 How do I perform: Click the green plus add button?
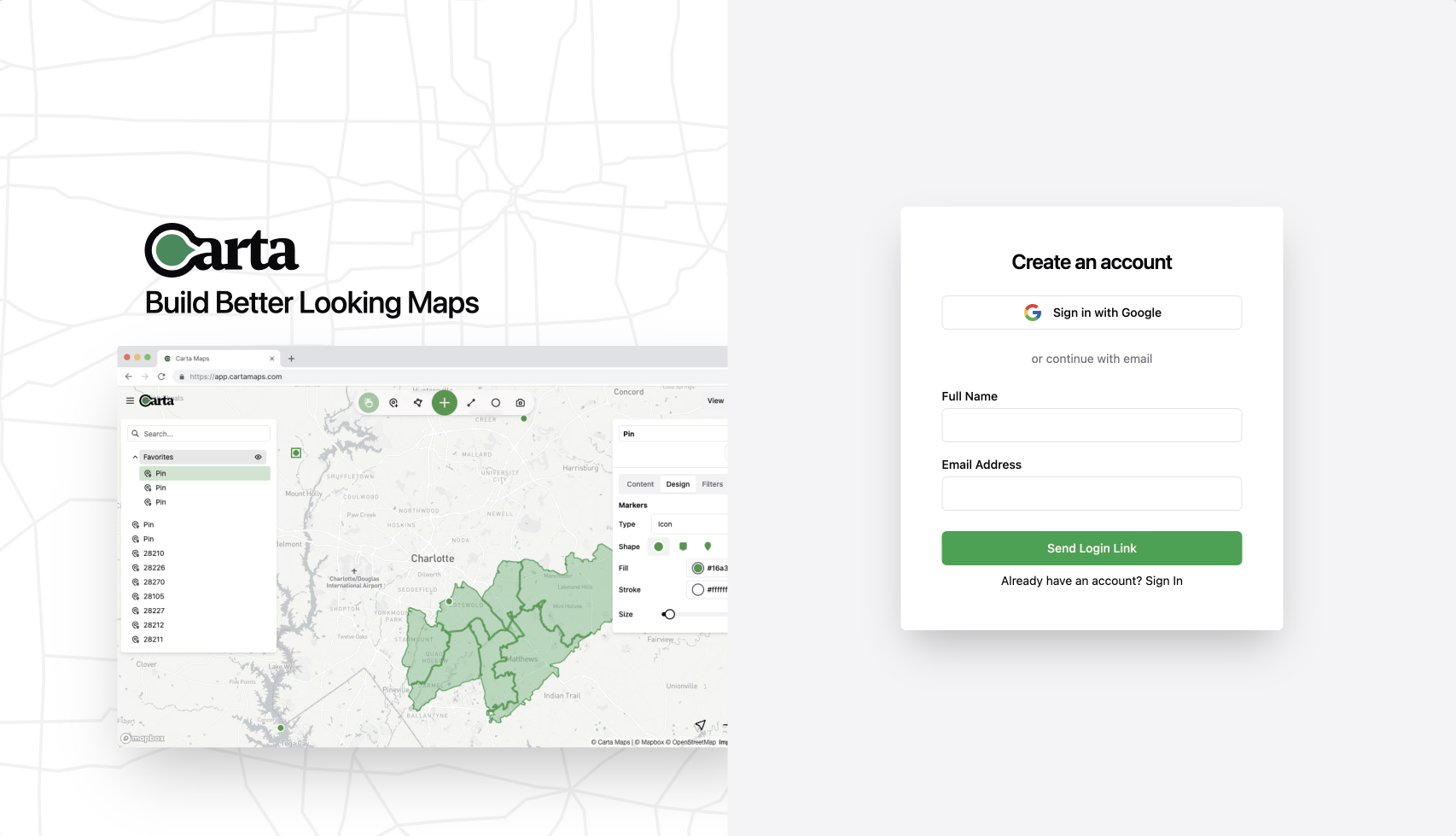(x=445, y=403)
